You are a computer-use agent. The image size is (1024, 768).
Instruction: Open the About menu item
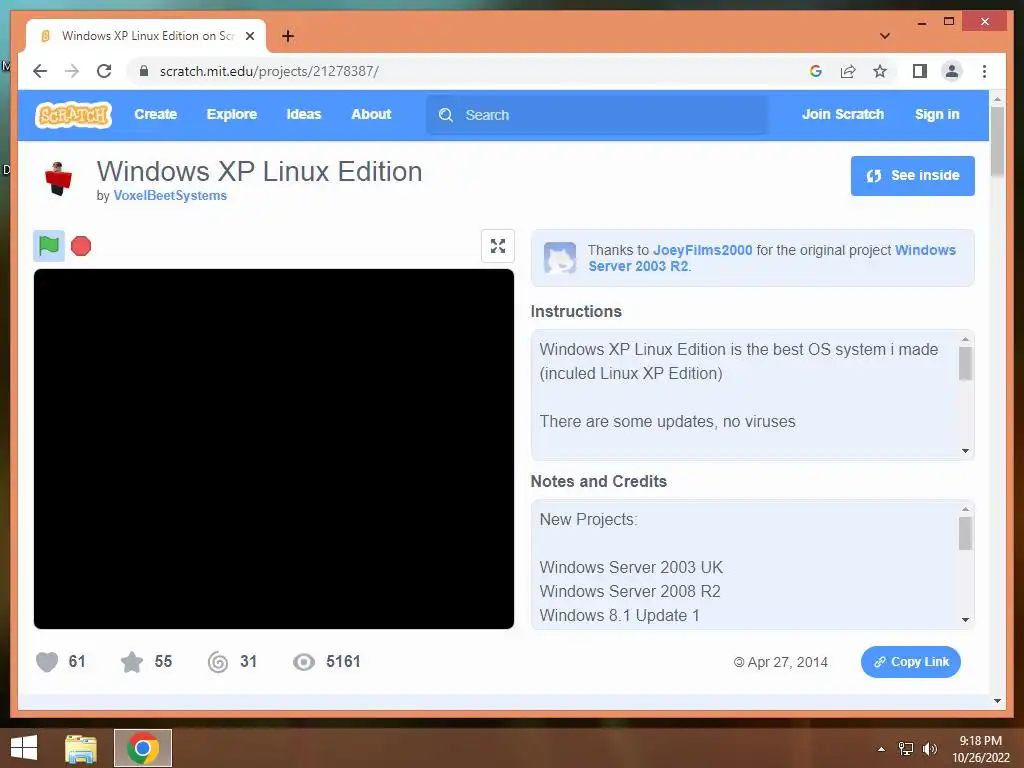[x=371, y=114]
